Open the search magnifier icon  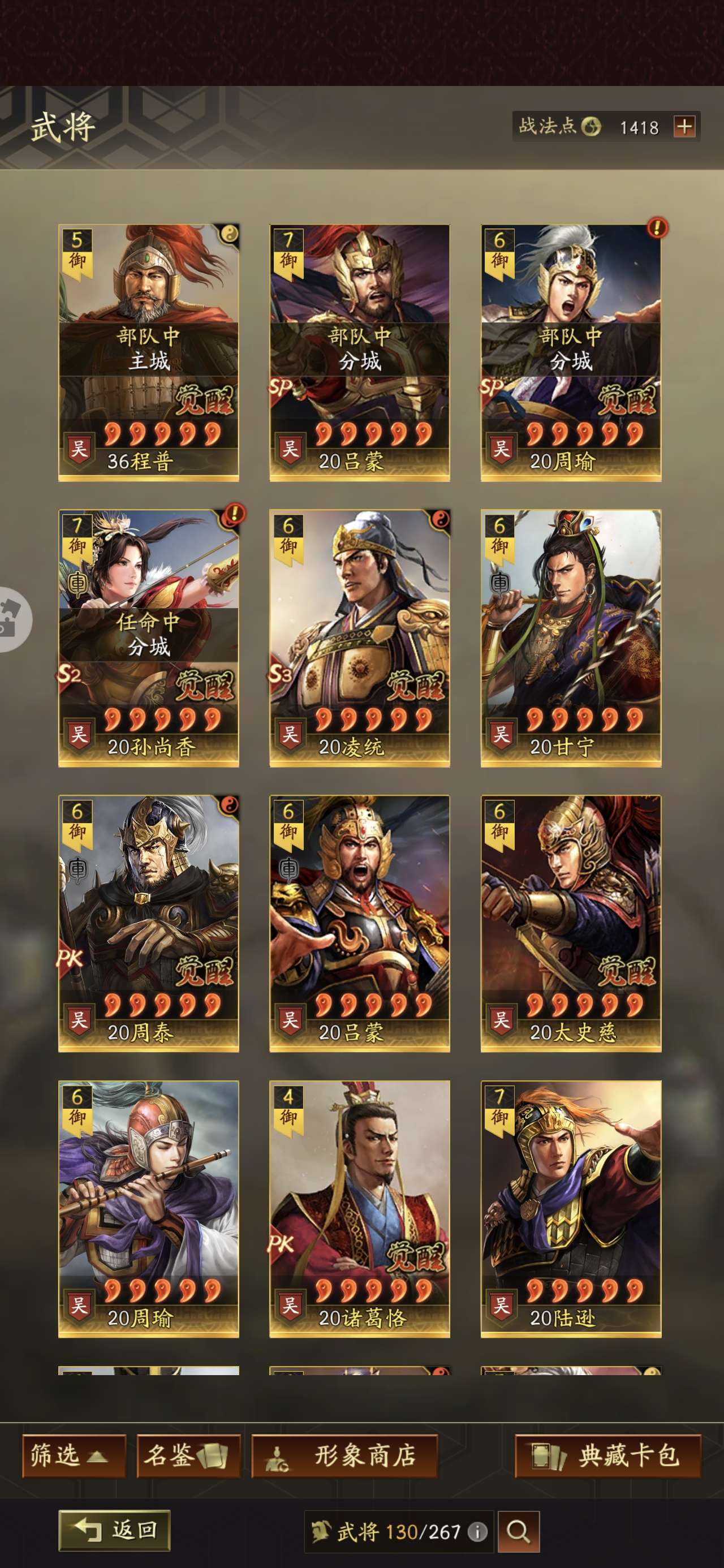[518, 1531]
